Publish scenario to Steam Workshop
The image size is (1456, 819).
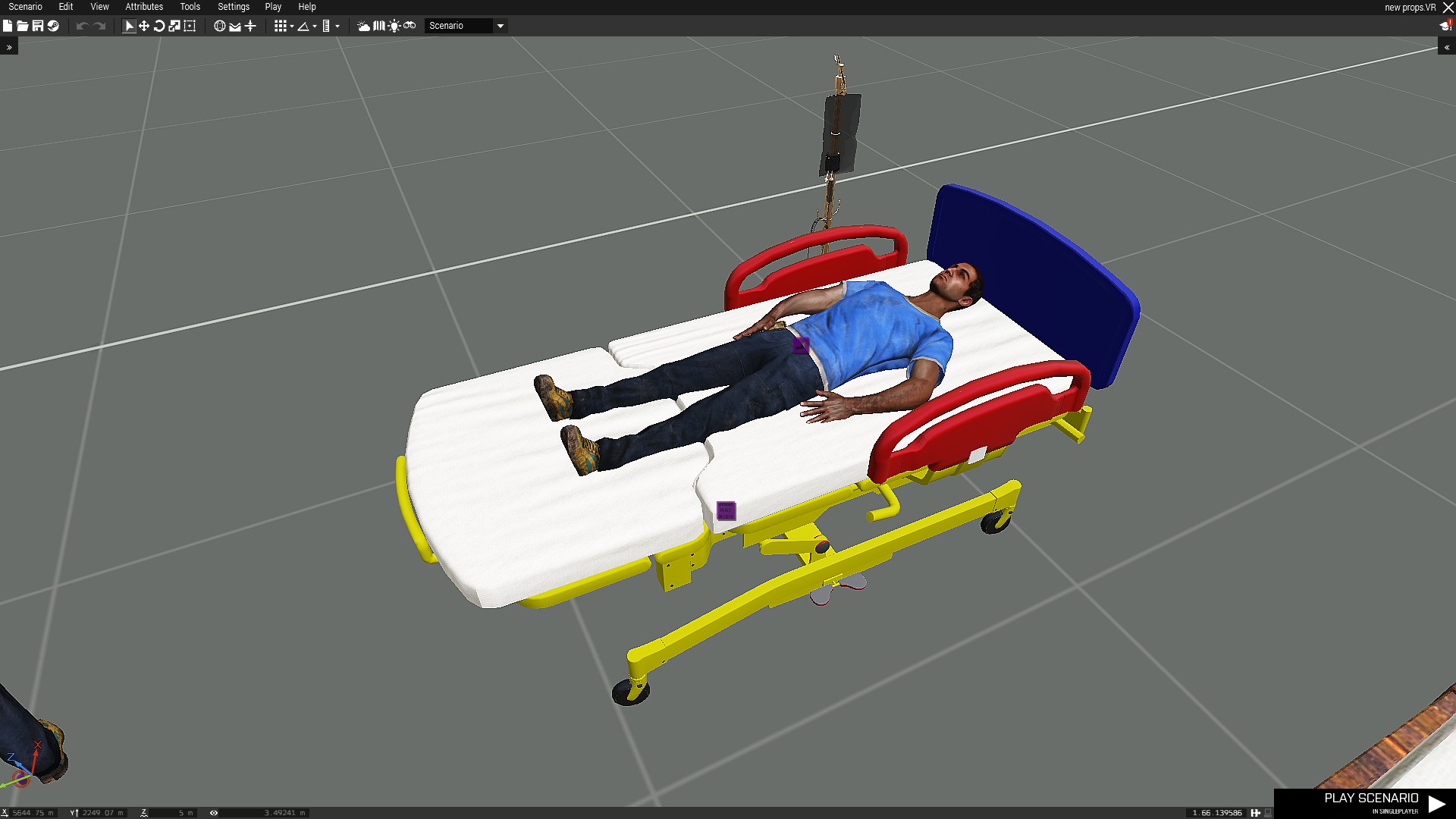click(x=53, y=26)
